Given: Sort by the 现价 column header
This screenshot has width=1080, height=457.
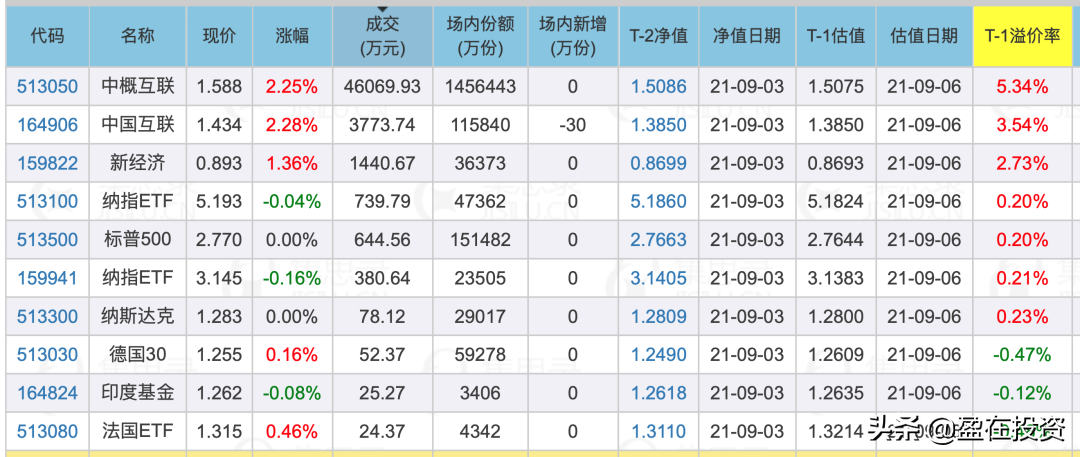Looking at the screenshot, I should pos(219,36).
